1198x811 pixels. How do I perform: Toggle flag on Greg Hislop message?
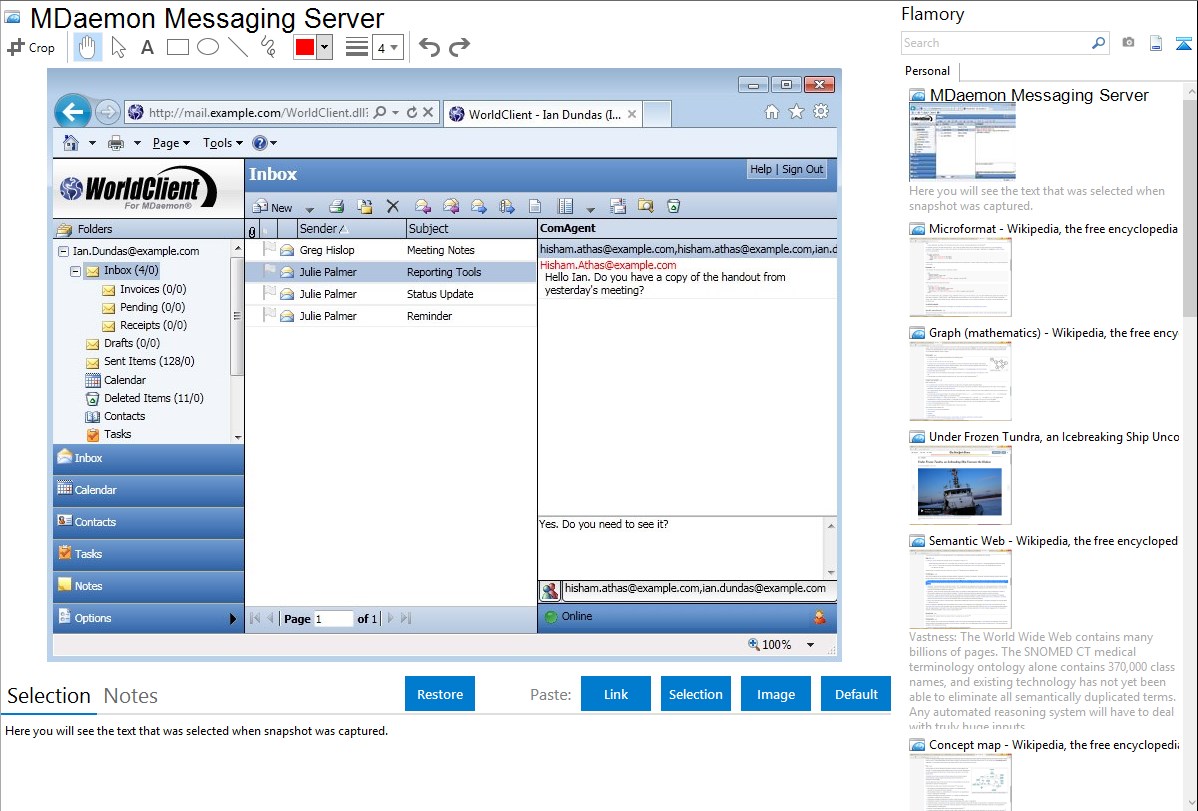coord(269,249)
